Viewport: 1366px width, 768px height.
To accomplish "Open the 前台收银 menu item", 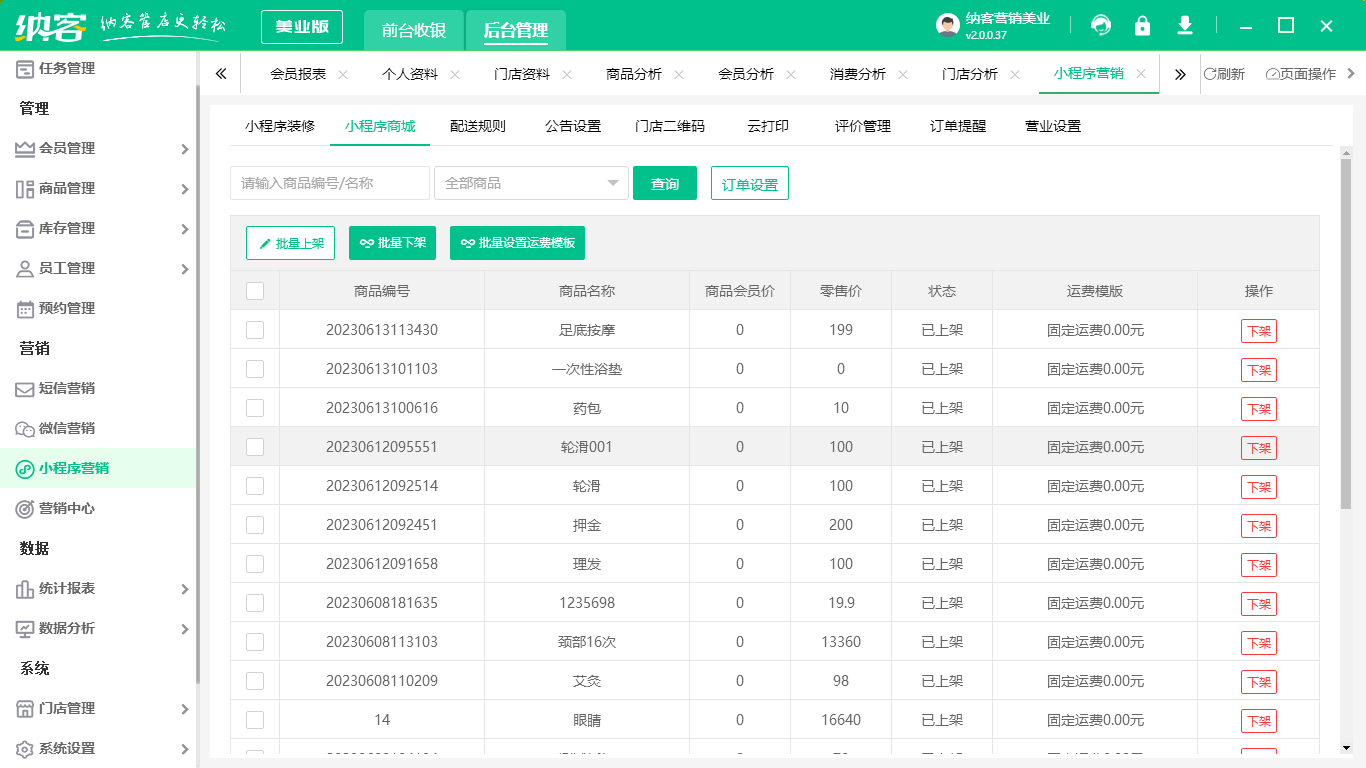I will pos(413,30).
